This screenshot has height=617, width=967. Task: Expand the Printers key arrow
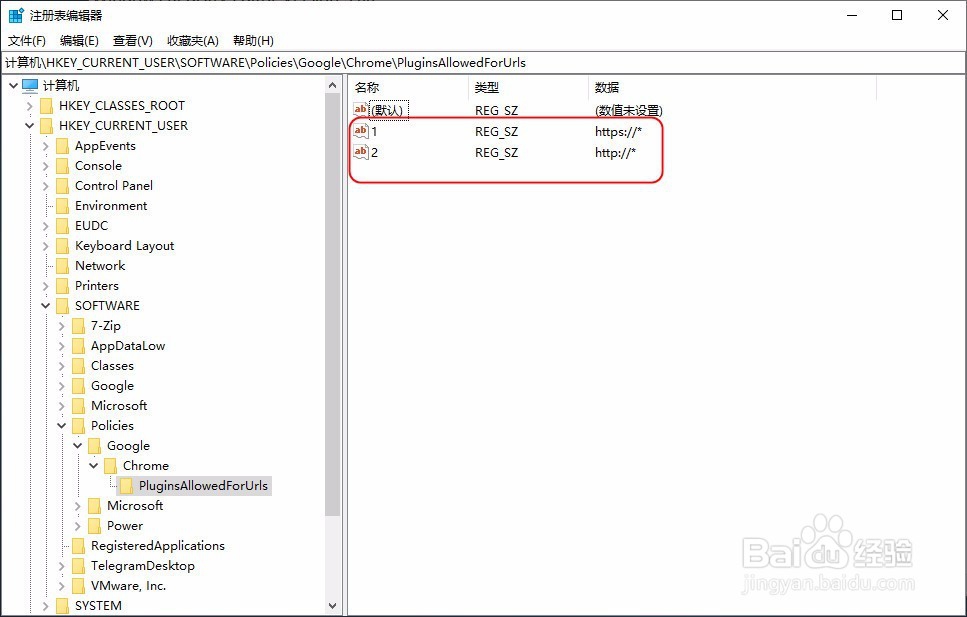[x=45, y=286]
